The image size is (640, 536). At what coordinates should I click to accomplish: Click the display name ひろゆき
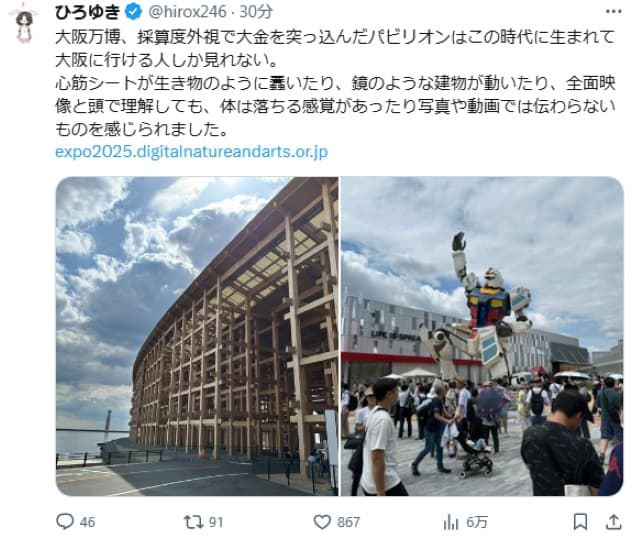[x=87, y=12]
